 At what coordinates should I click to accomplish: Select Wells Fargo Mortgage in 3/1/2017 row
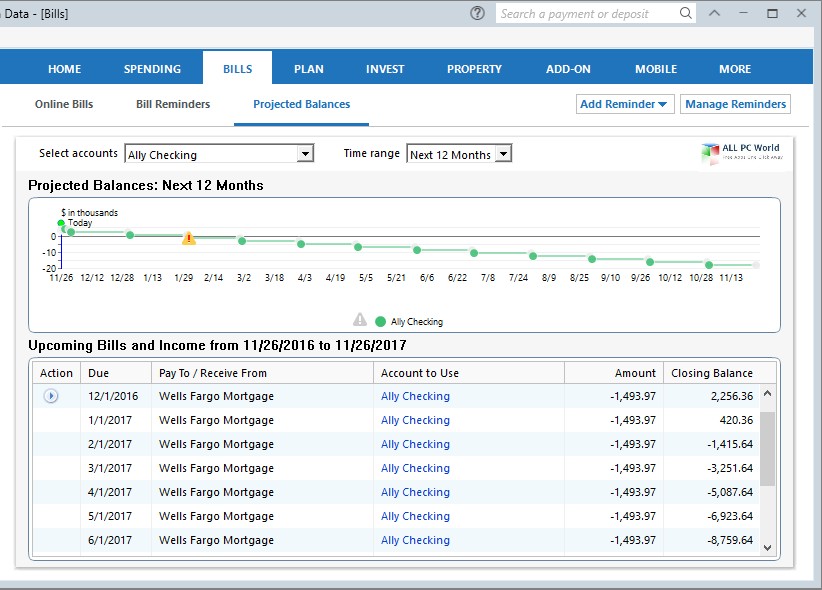(x=216, y=468)
